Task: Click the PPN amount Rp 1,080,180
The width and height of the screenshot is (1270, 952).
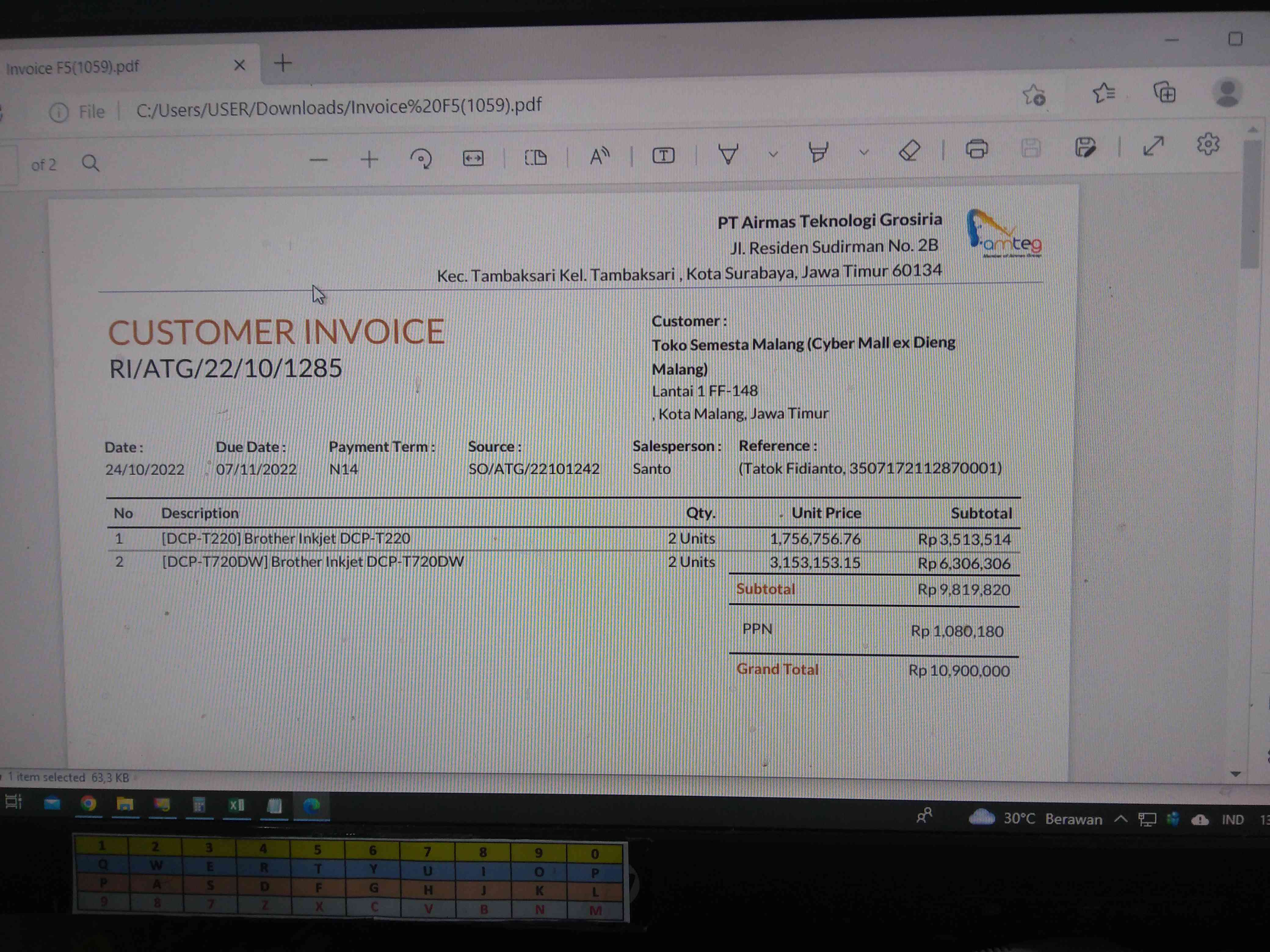Action: (957, 631)
